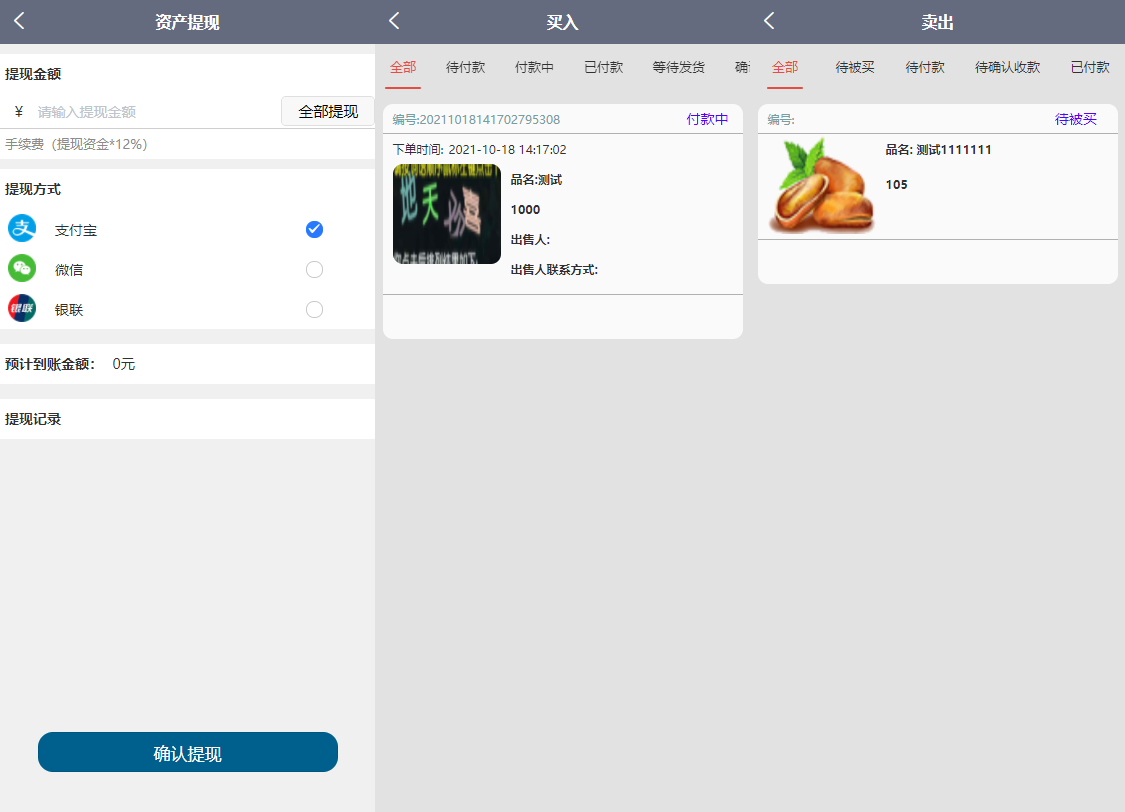The image size is (1125, 812).
Task: Click the nuts product image in 卖出
Action: point(821,187)
